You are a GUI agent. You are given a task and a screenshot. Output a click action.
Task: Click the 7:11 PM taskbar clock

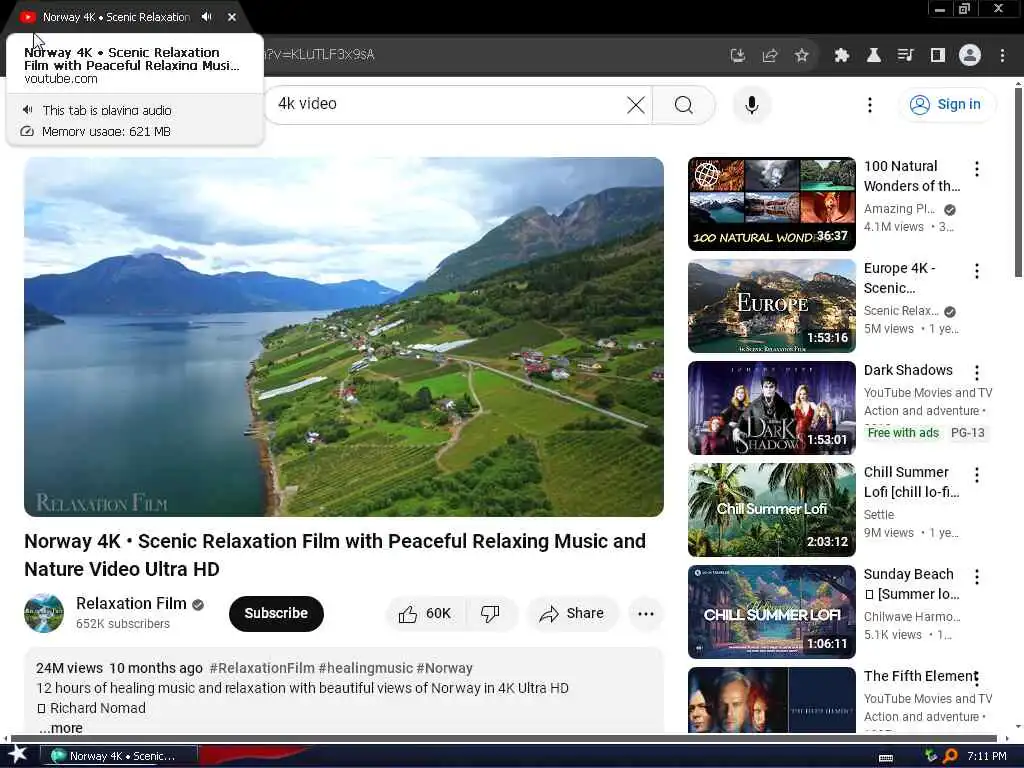(987, 756)
